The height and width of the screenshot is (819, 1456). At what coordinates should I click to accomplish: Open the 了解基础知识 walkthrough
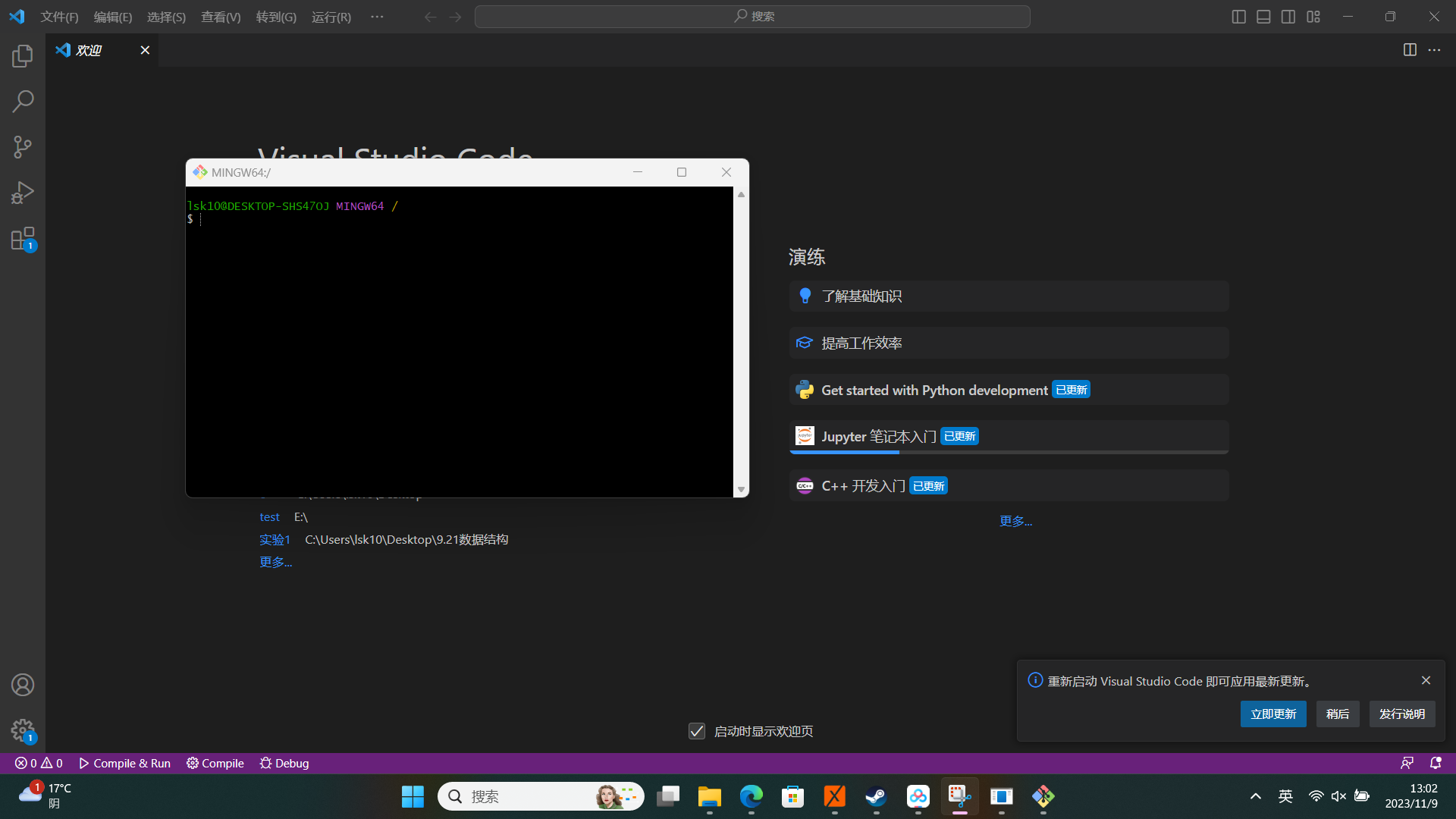[1009, 297]
